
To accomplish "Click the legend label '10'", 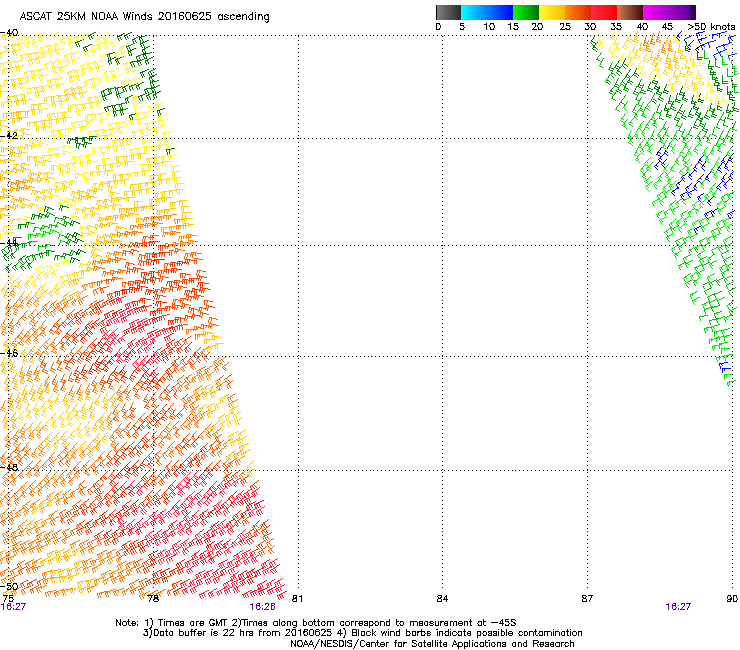I will 489,27.
